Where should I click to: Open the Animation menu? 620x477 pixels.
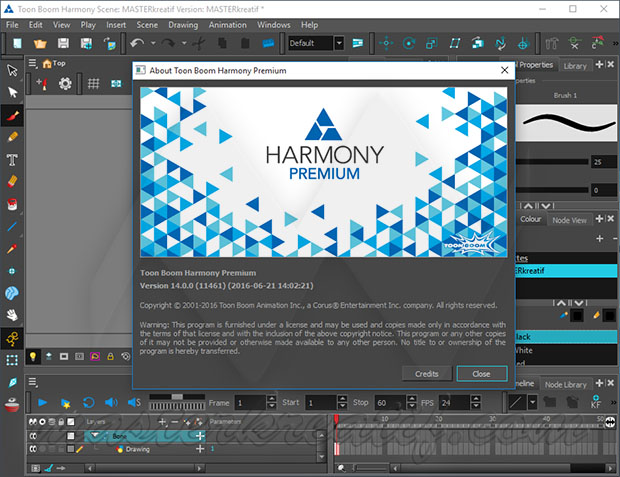(228, 25)
